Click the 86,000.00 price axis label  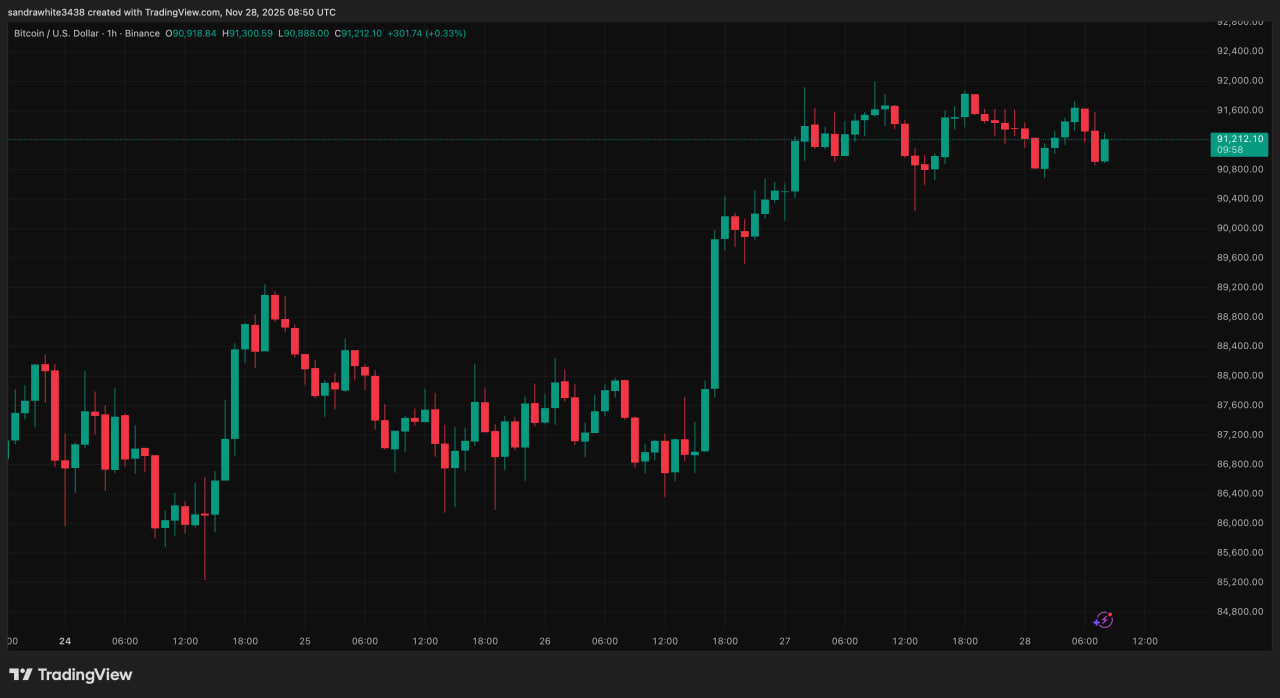pyautogui.click(x=1239, y=522)
